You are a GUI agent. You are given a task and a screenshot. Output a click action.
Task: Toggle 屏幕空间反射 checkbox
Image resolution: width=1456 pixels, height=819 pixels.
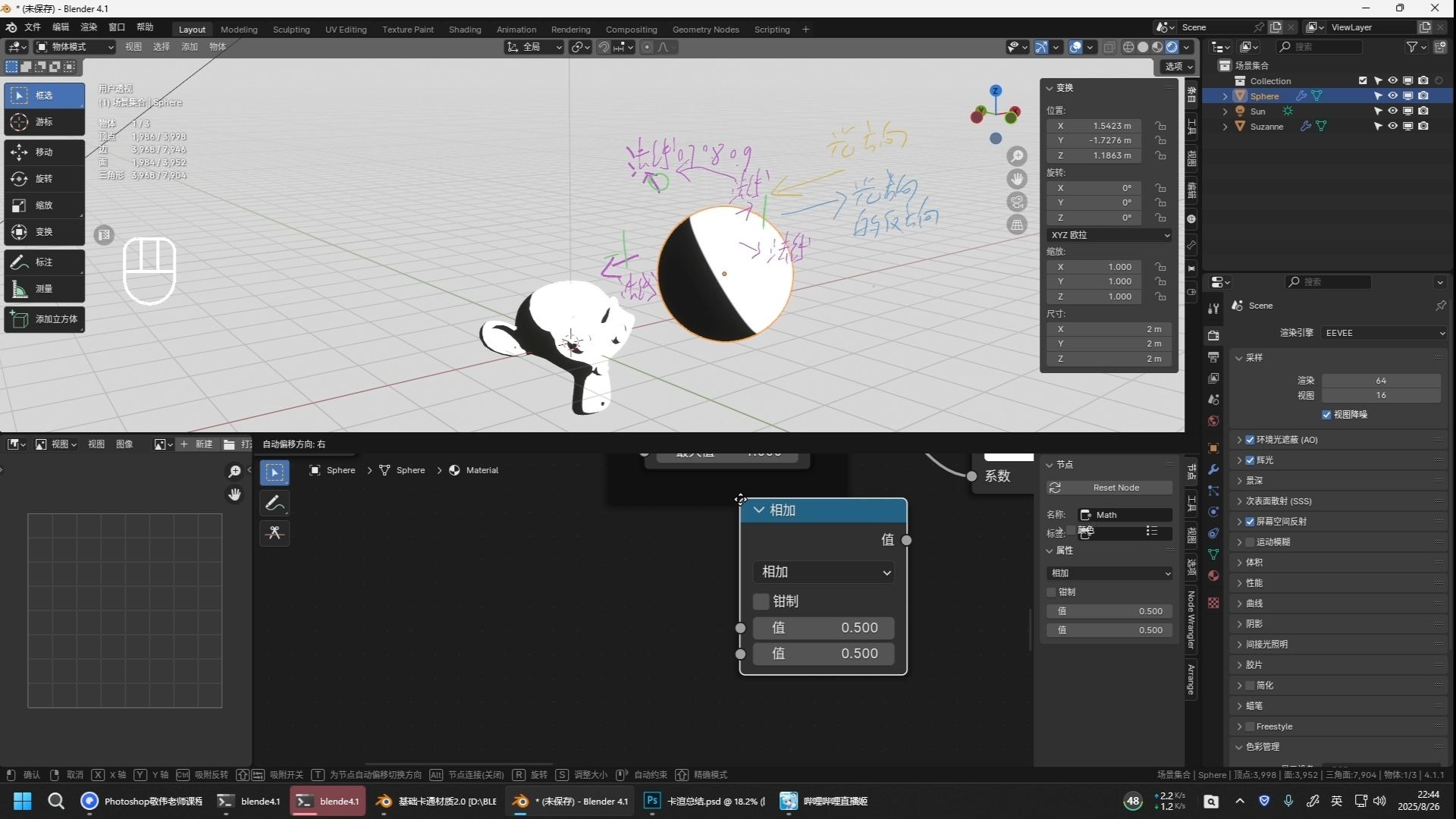pyautogui.click(x=1250, y=522)
